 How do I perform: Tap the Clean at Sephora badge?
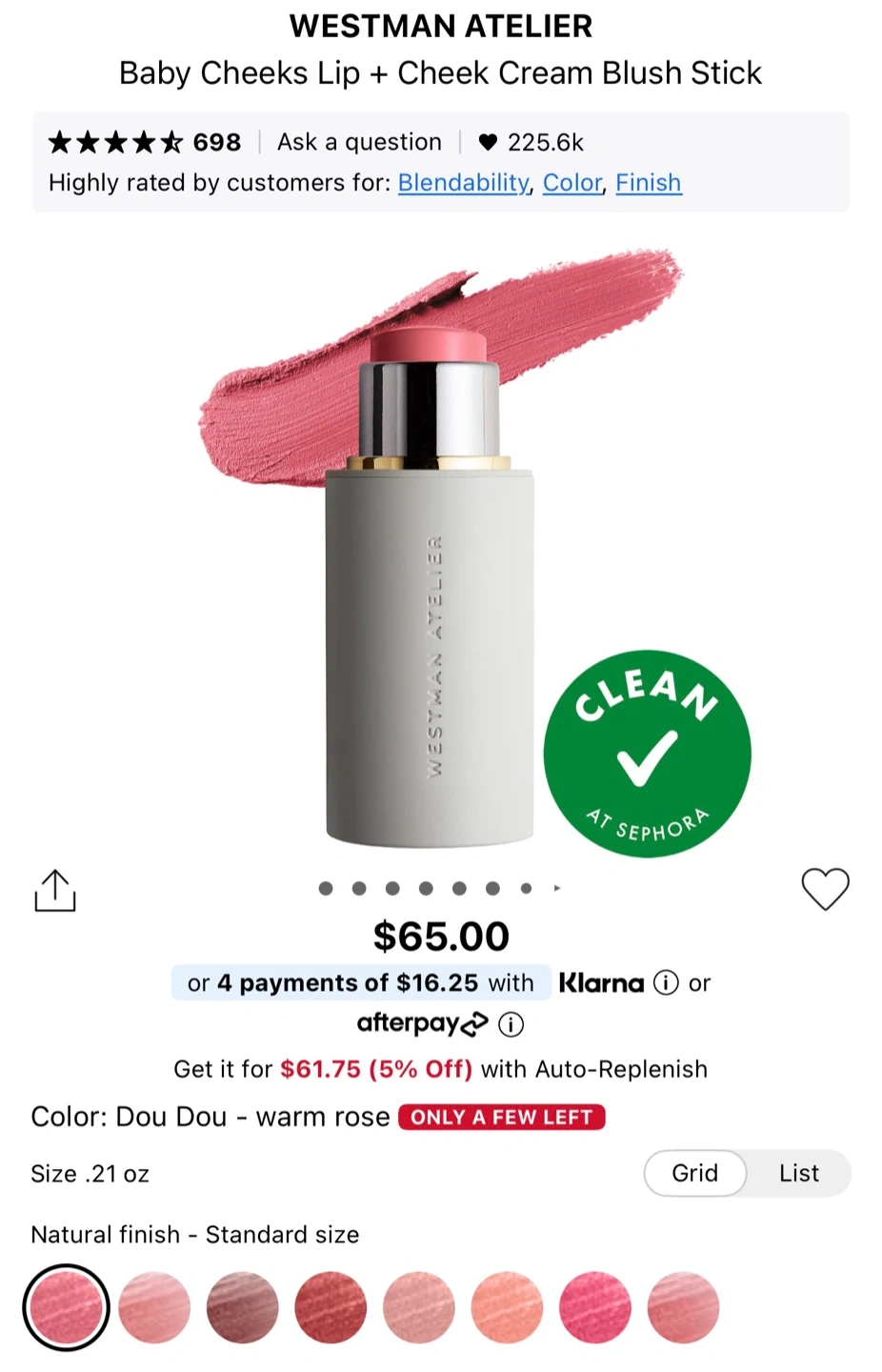tap(647, 754)
